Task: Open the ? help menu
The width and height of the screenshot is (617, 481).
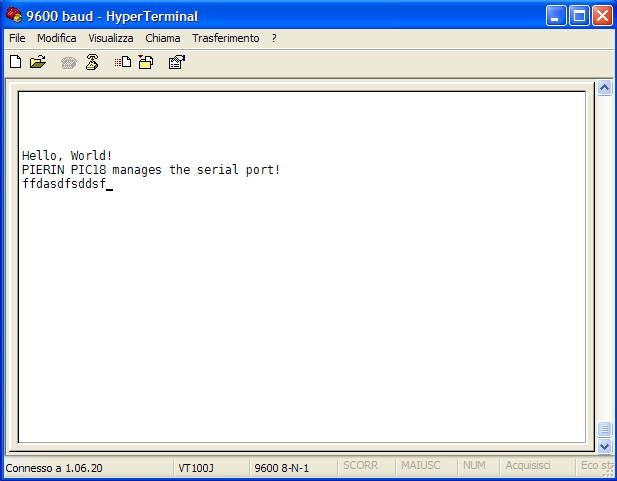Action: [x=274, y=38]
